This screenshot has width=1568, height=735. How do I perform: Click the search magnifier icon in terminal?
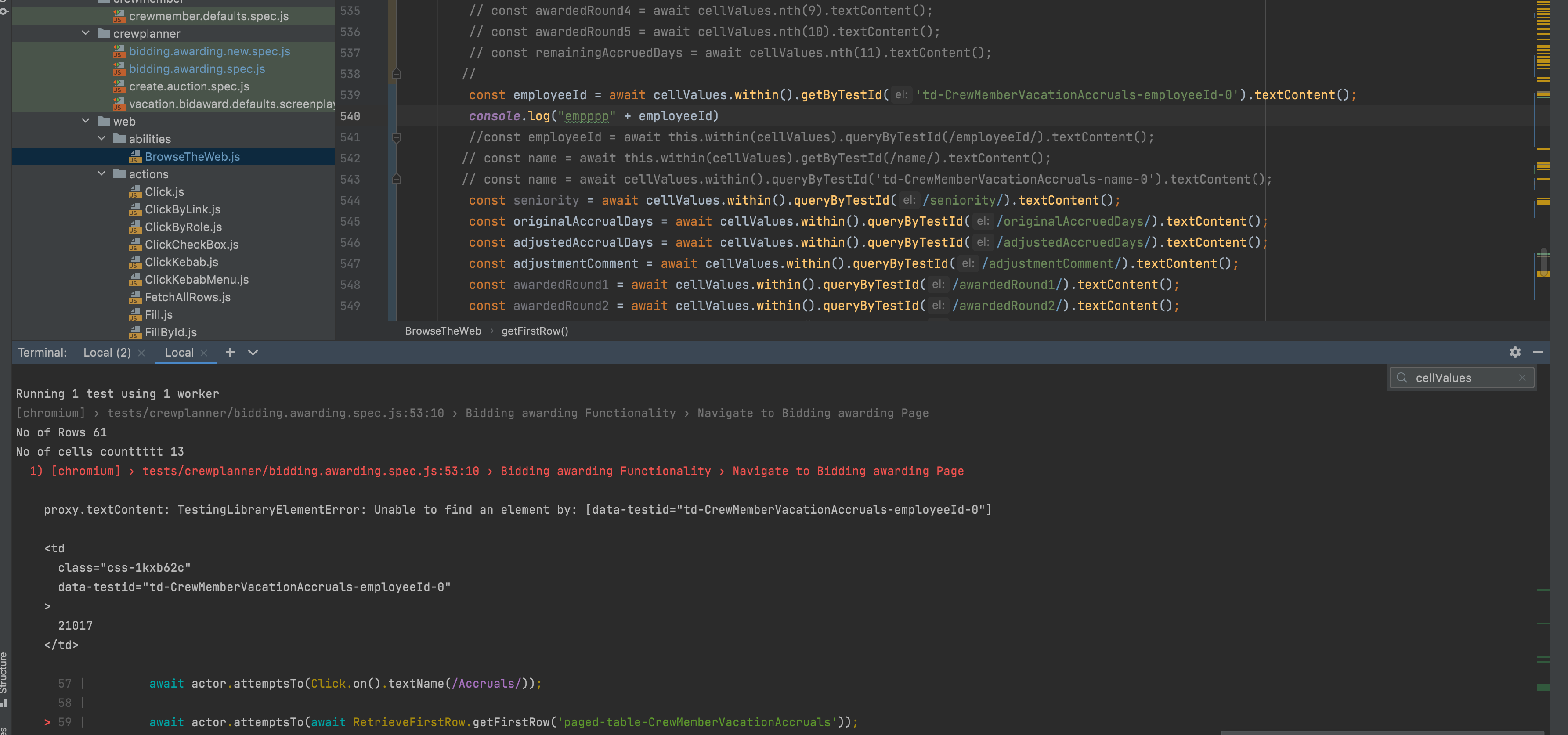(1402, 378)
